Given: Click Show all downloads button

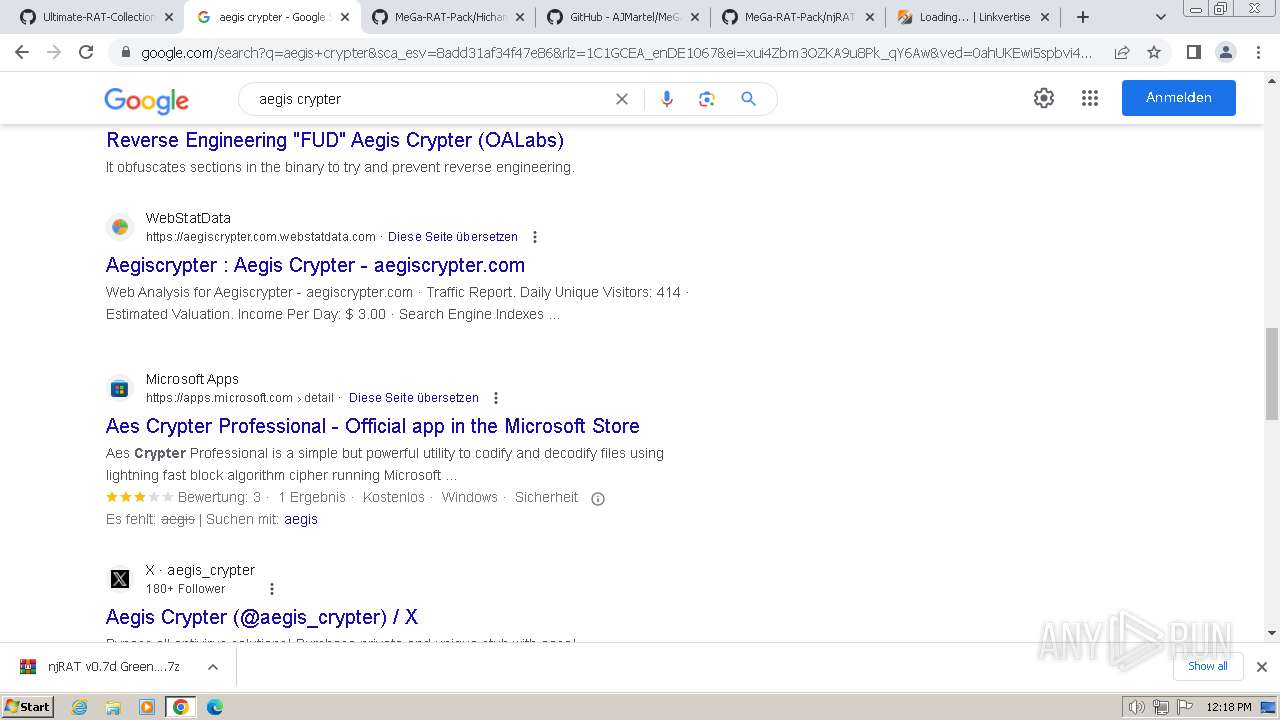Looking at the screenshot, I should (x=1207, y=666).
